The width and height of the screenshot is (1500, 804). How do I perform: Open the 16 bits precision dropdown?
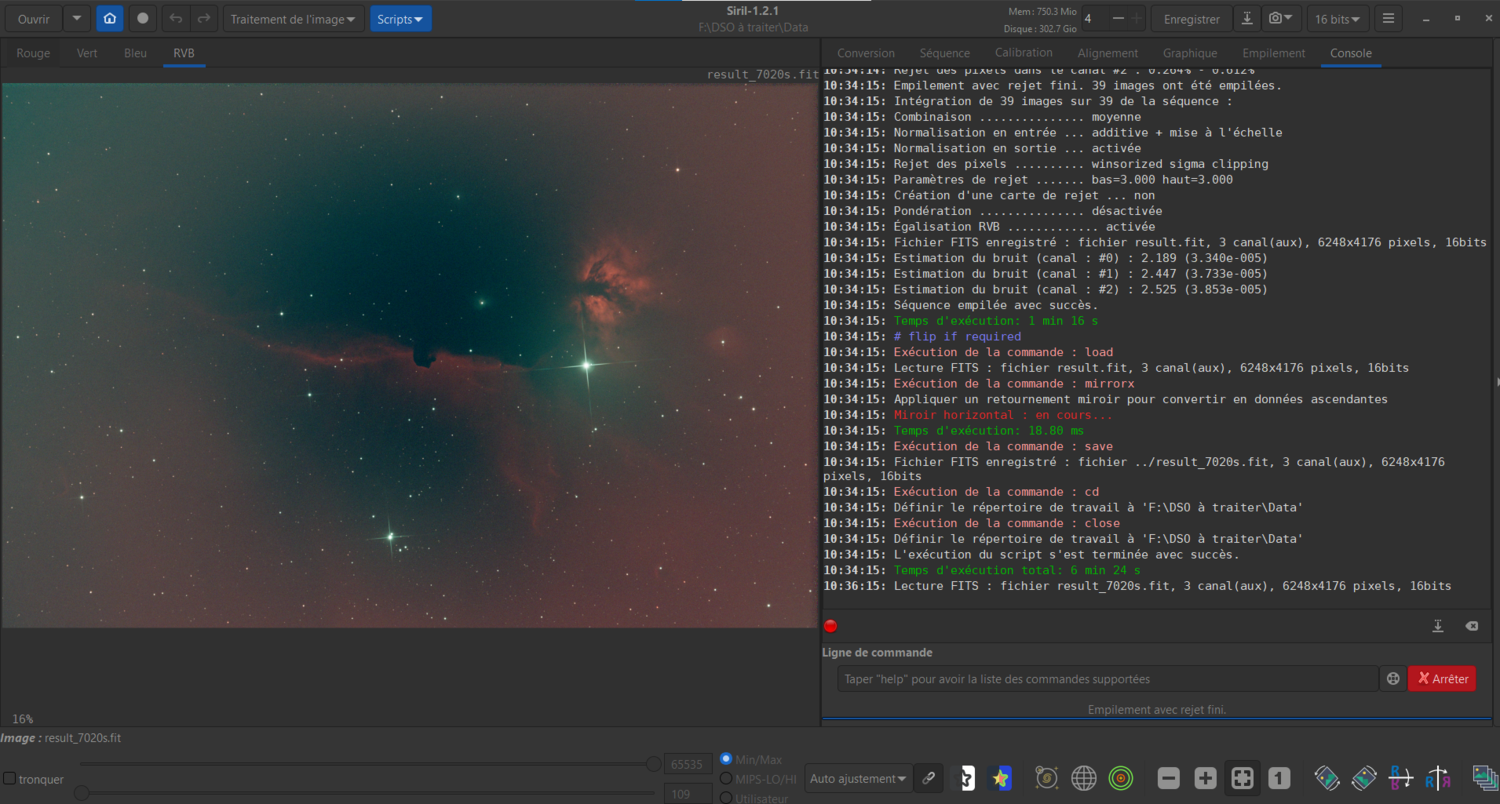[1340, 18]
